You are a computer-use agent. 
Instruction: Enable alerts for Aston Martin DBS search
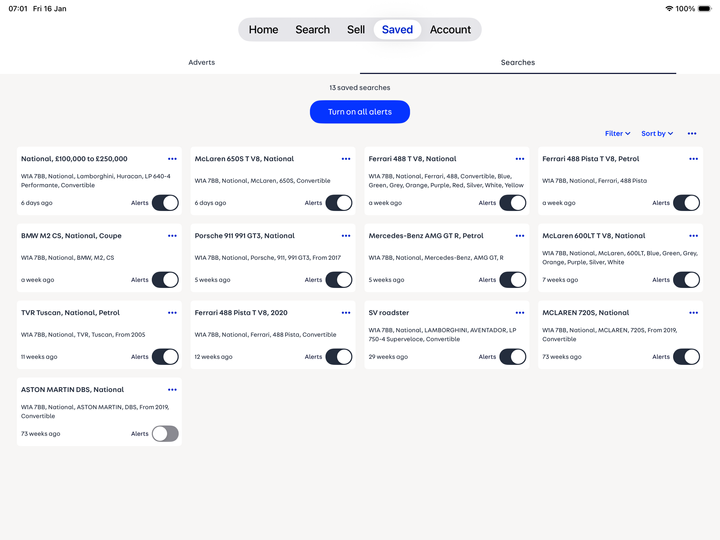pos(165,434)
